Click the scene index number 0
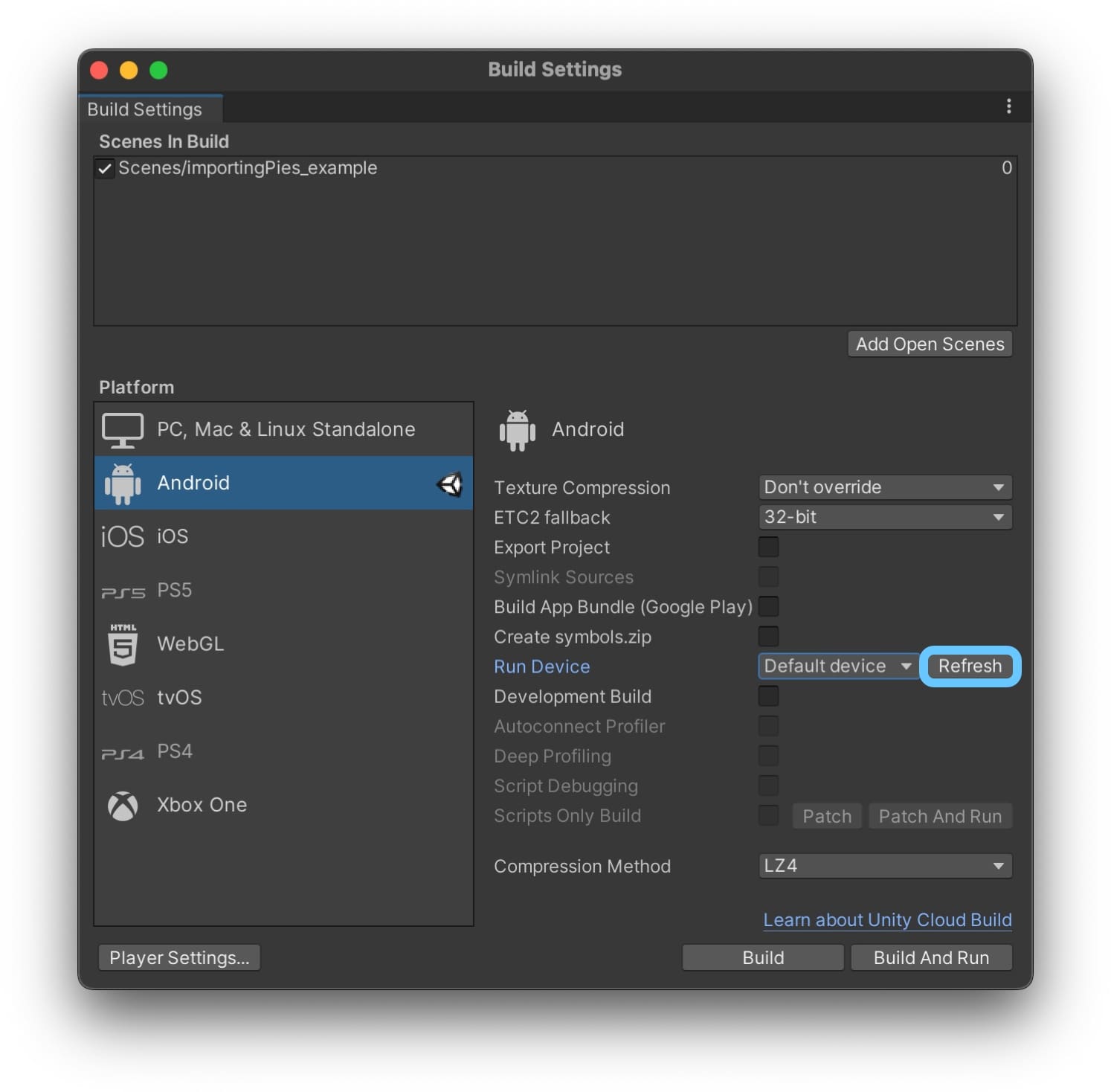Image resolution: width=1111 pixels, height=1092 pixels. (1006, 168)
